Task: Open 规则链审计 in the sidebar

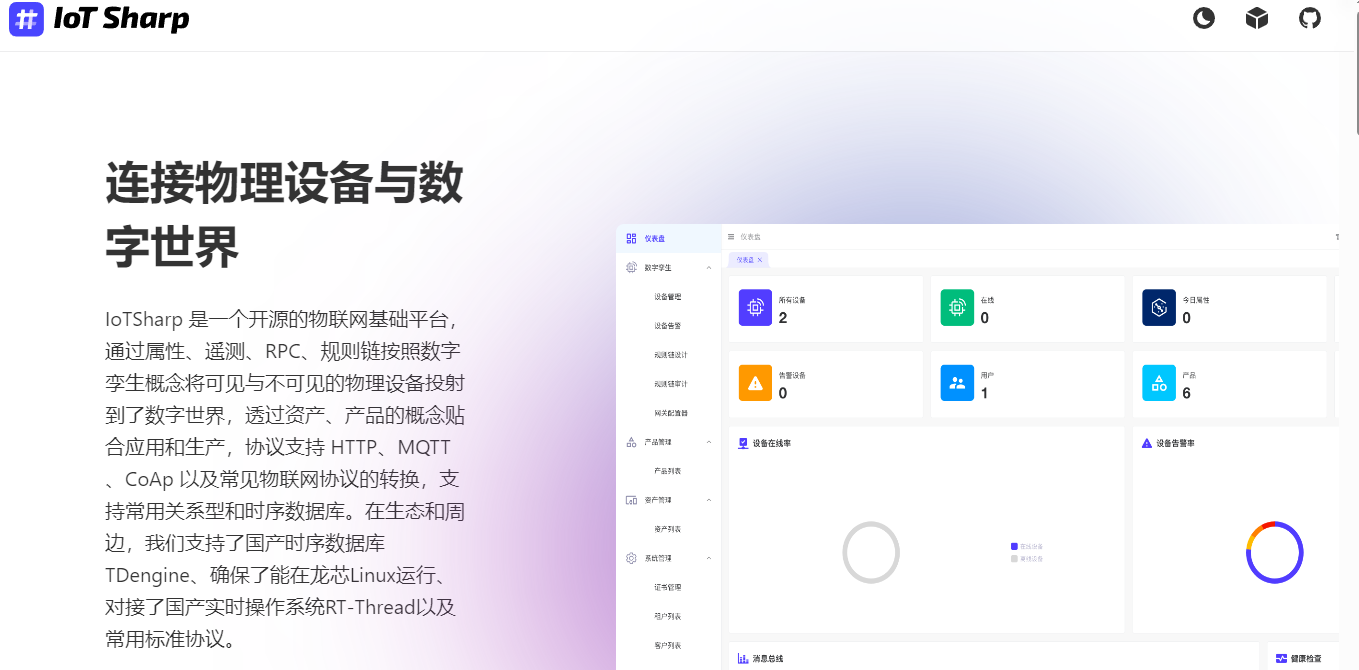Action: tap(671, 383)
